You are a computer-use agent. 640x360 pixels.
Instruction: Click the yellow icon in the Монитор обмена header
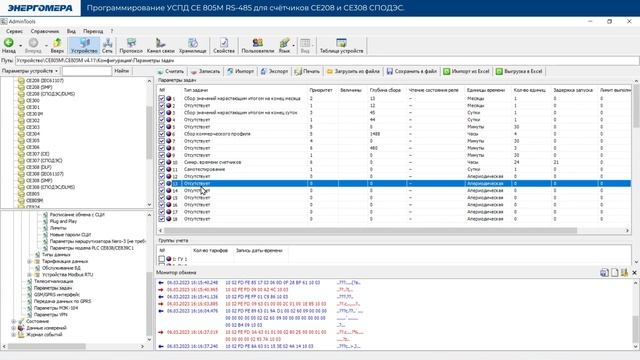coord(624,273)
